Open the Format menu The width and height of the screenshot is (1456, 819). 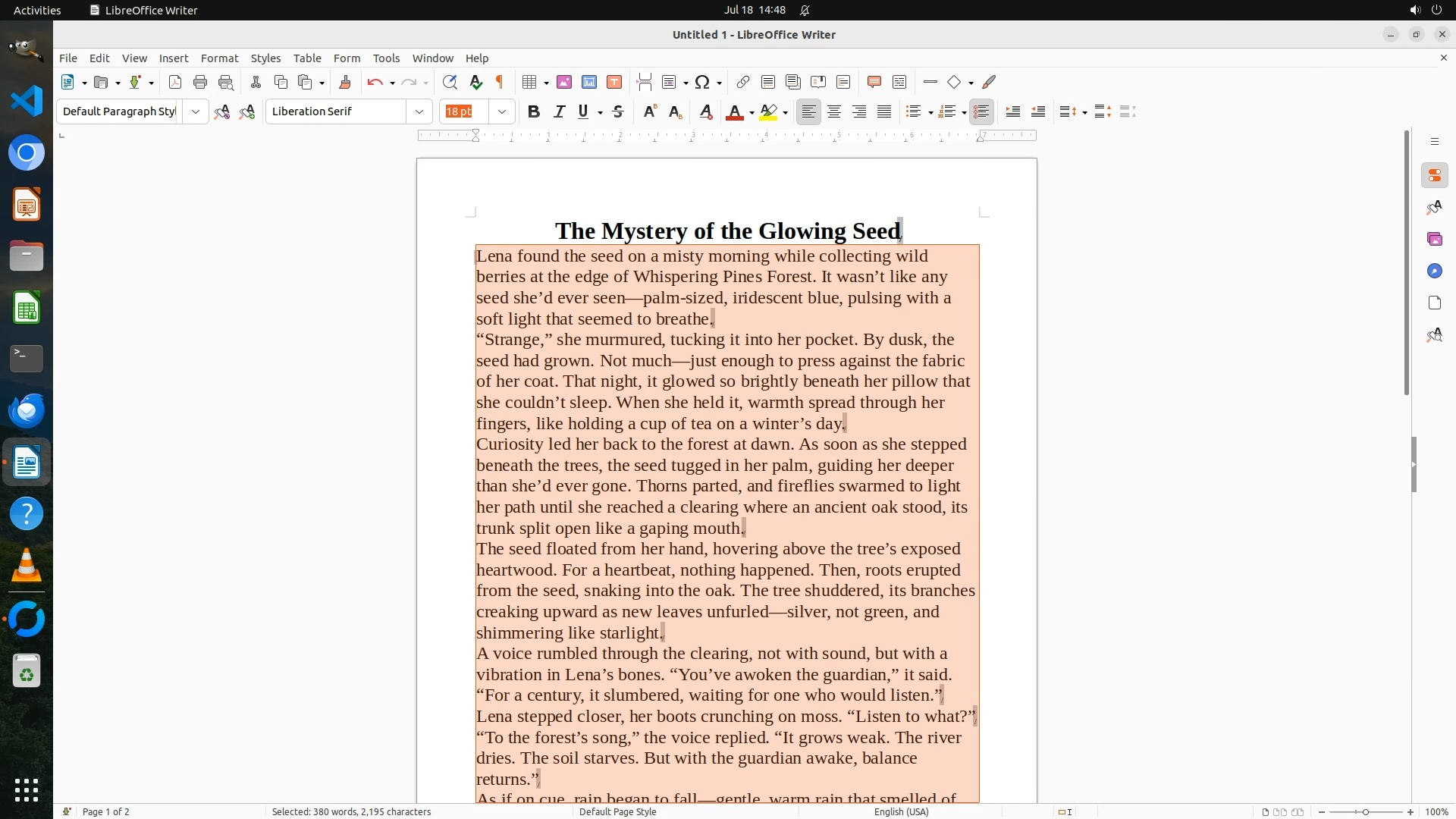pos(219,58)
